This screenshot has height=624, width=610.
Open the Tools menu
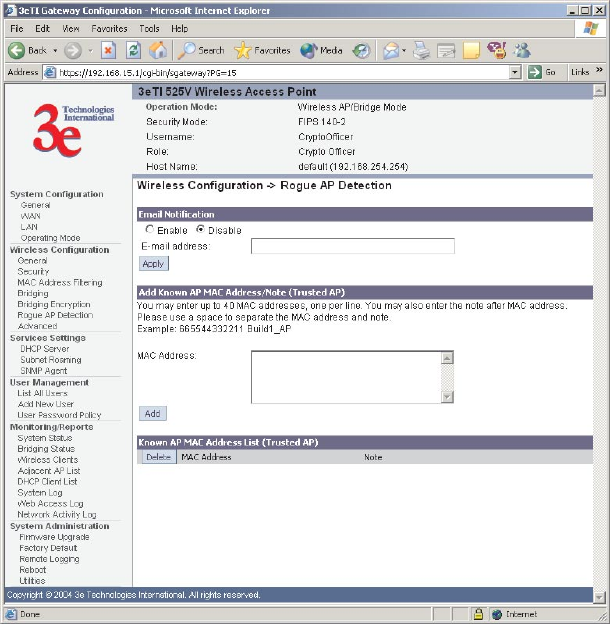point(149,29)
